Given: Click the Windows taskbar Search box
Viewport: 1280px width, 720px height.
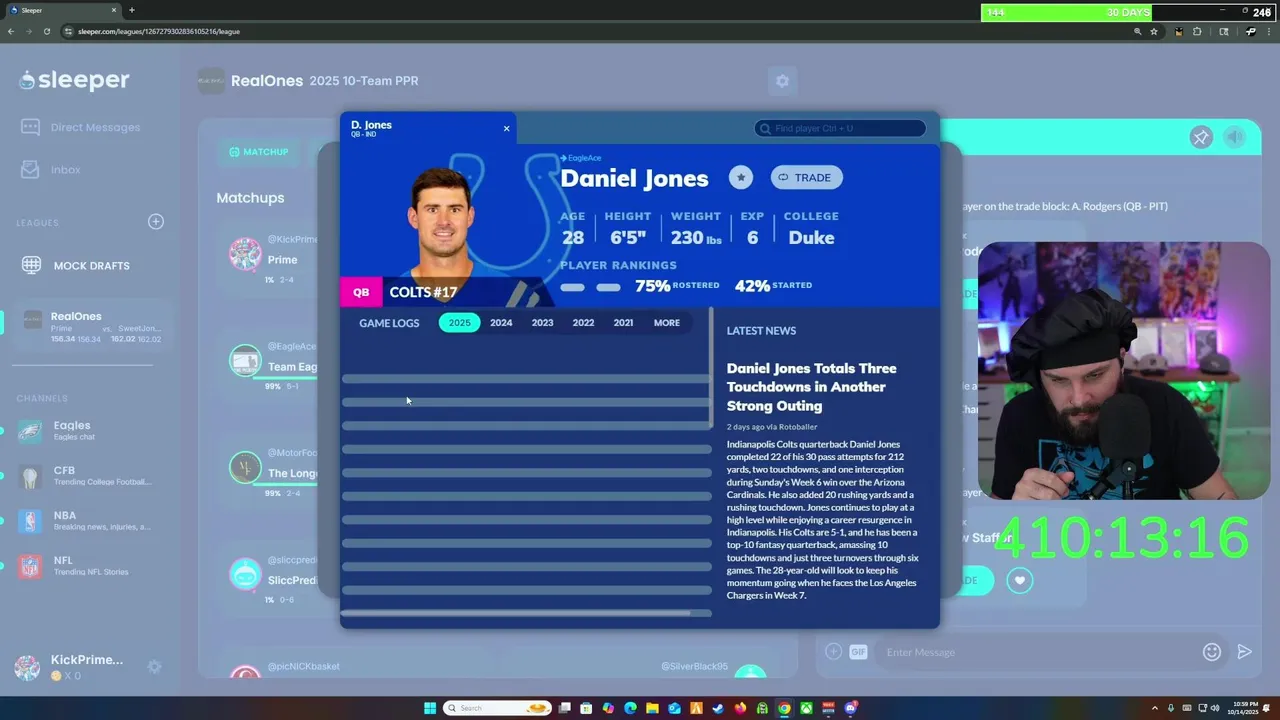Looking at the screenshot, I should pyautogui.click(x=497, y=708).
